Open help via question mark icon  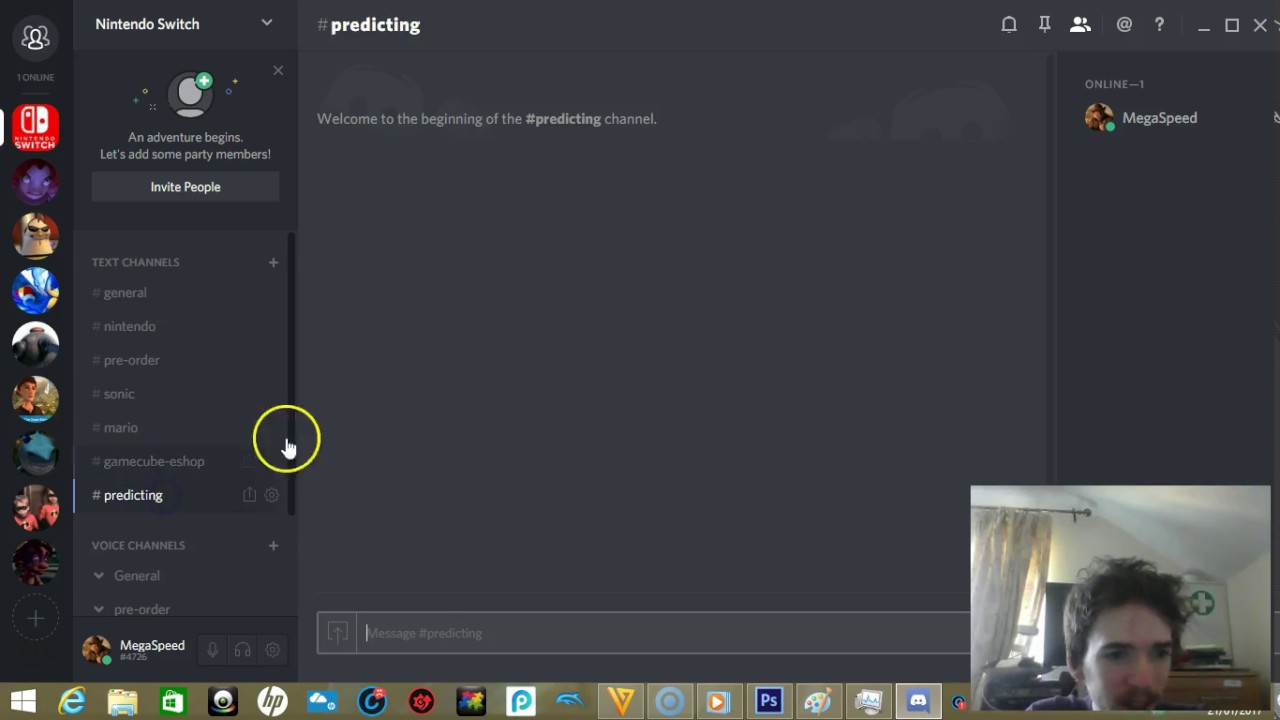pyautogui.click(x=1159, y=25)
